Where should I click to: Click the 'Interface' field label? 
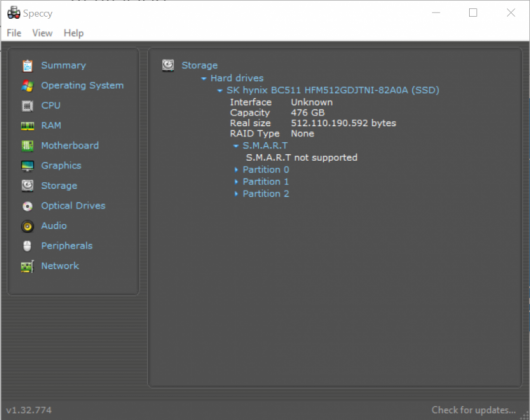(x=251, y=102)
